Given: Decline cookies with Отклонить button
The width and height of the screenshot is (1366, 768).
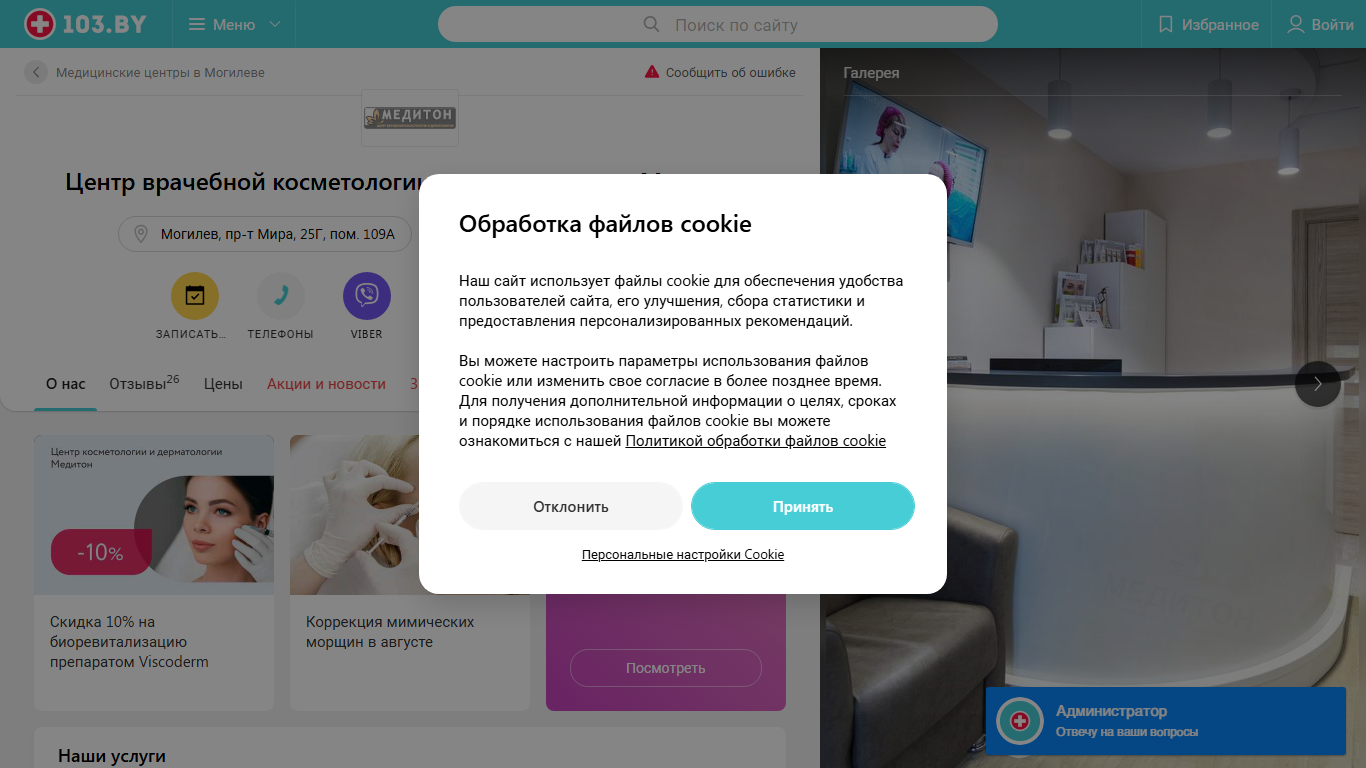Looking at the screenshot, I should coord(571,506).
